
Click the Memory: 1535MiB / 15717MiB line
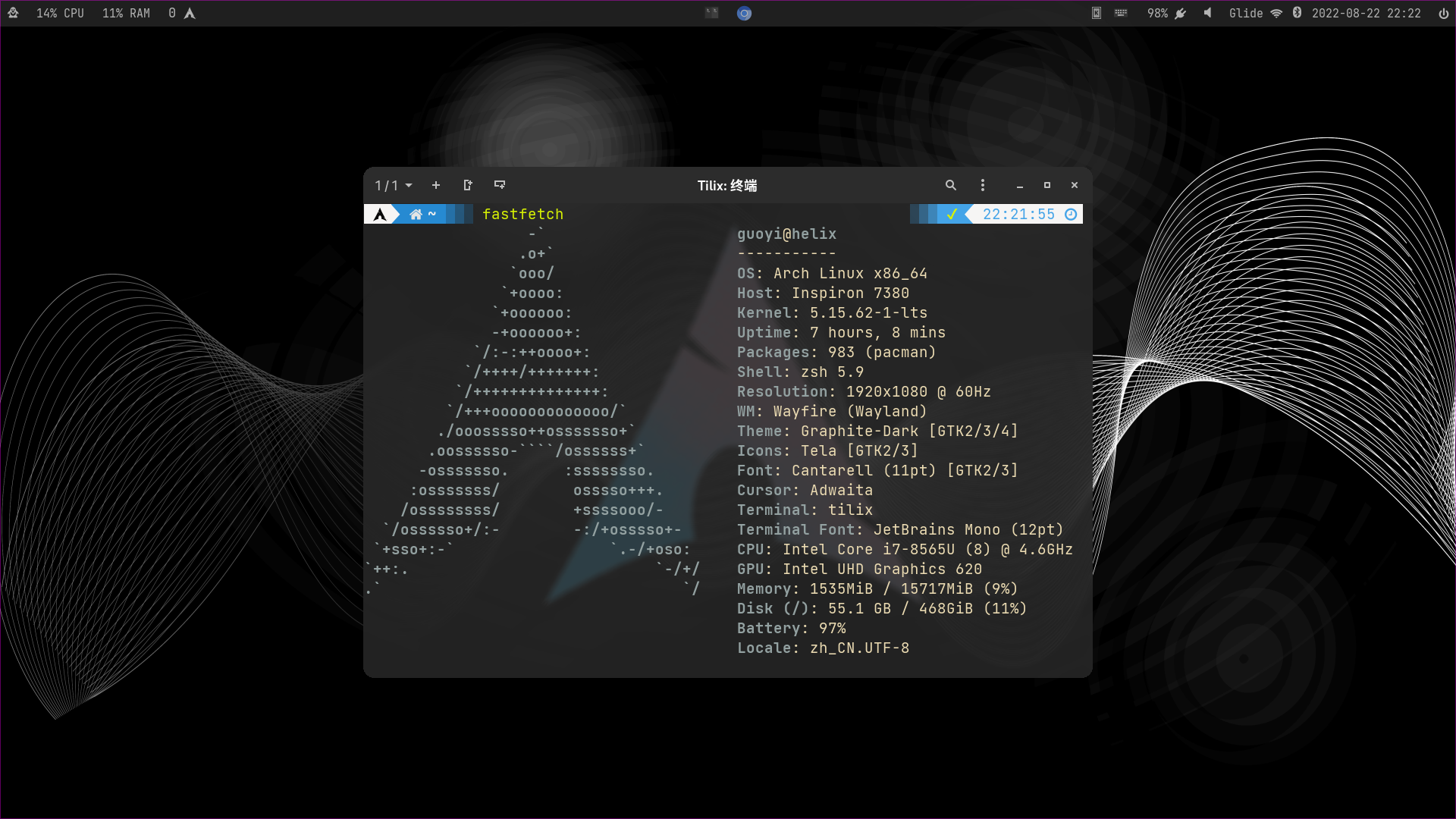(x=877, y=589)
